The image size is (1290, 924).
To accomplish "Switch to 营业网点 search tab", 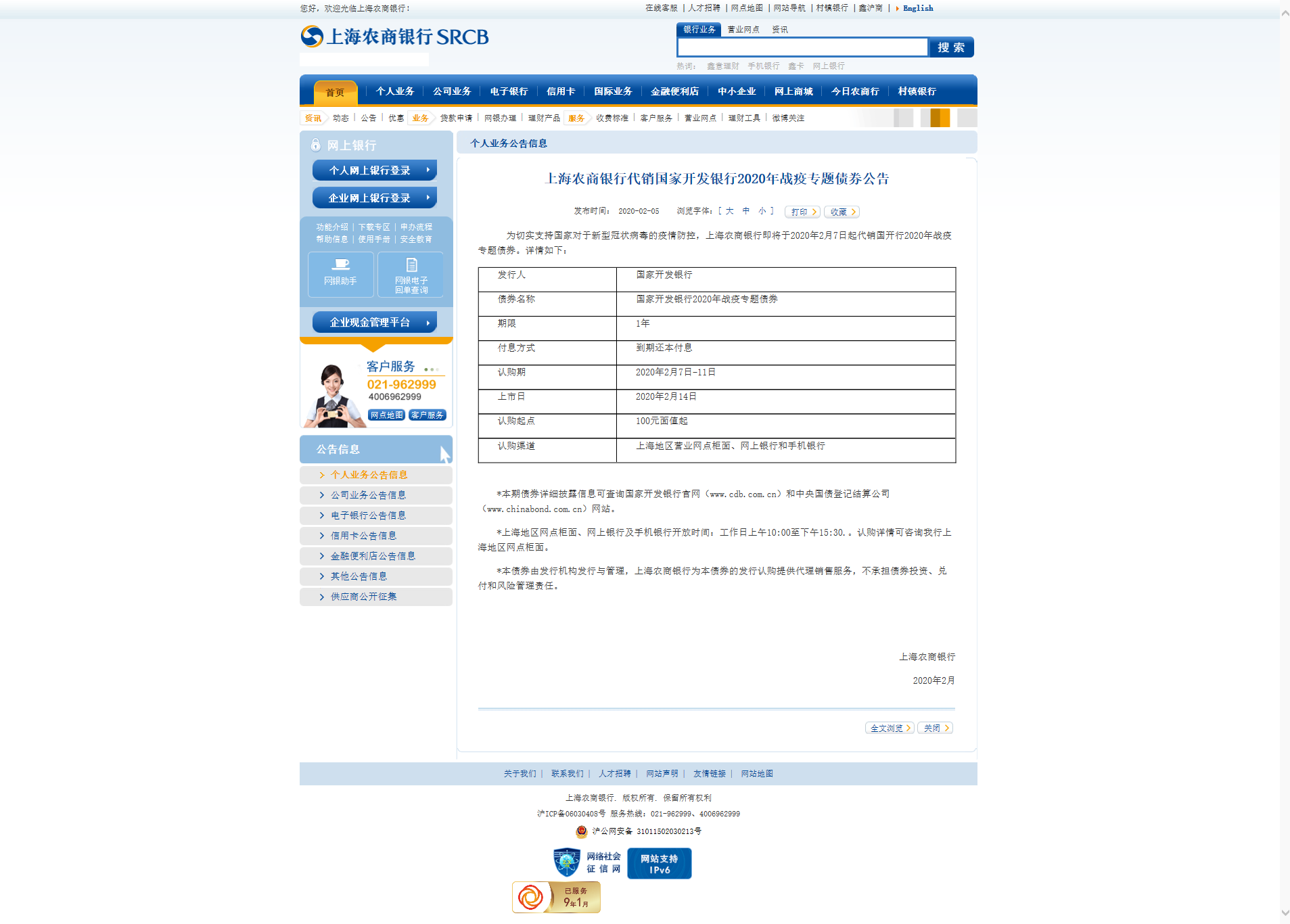I will coord(743,29).
